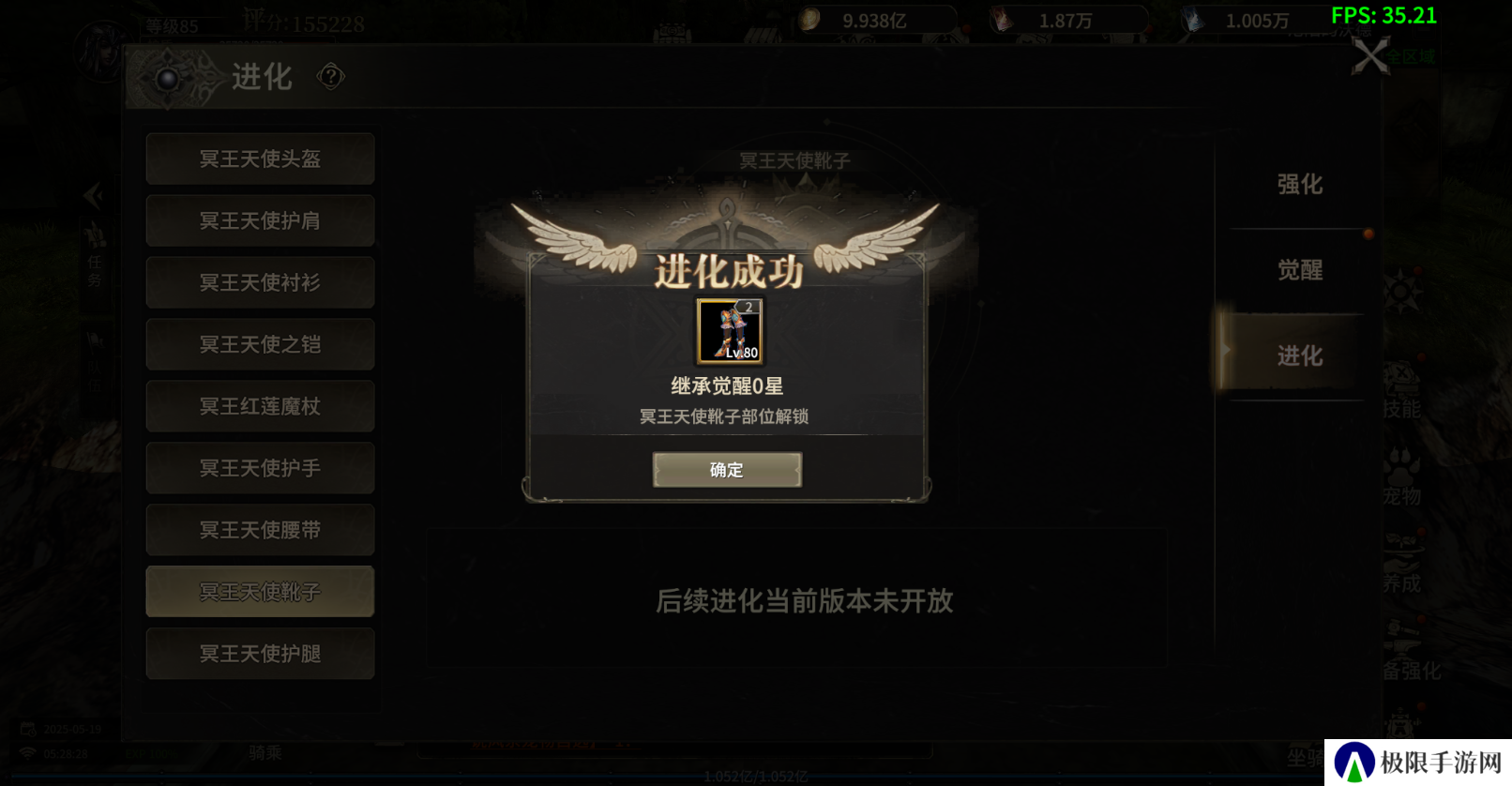Click the help question mark beside 进化
The image size is (1512, 786).
(330, 76)
